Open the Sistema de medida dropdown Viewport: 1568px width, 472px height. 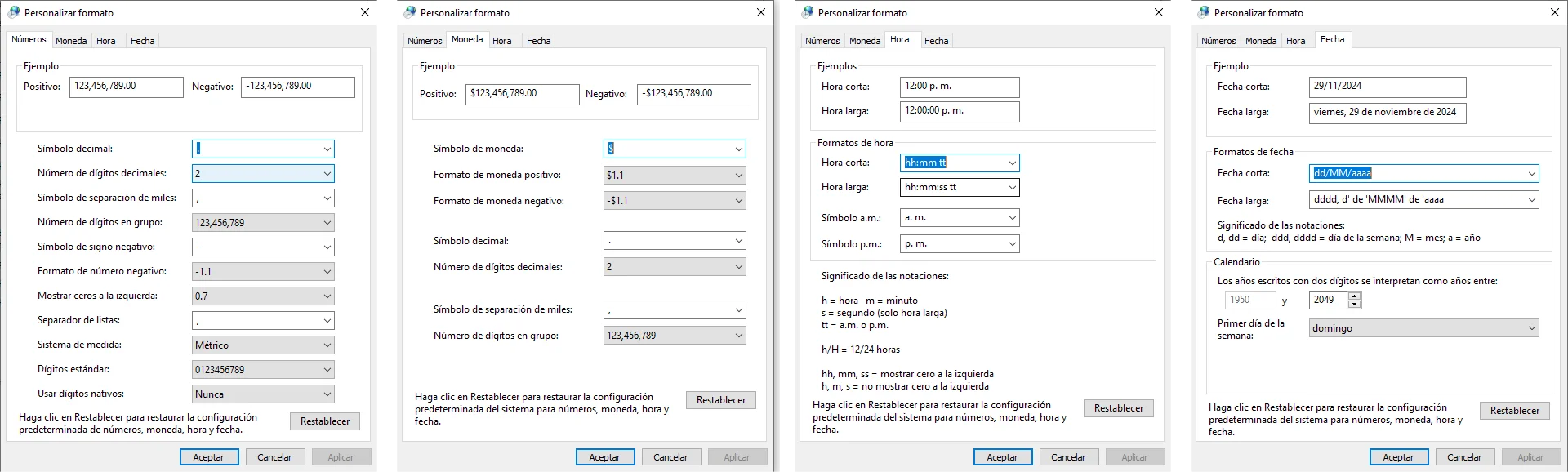pyautogui.click(x=327, y=345)
